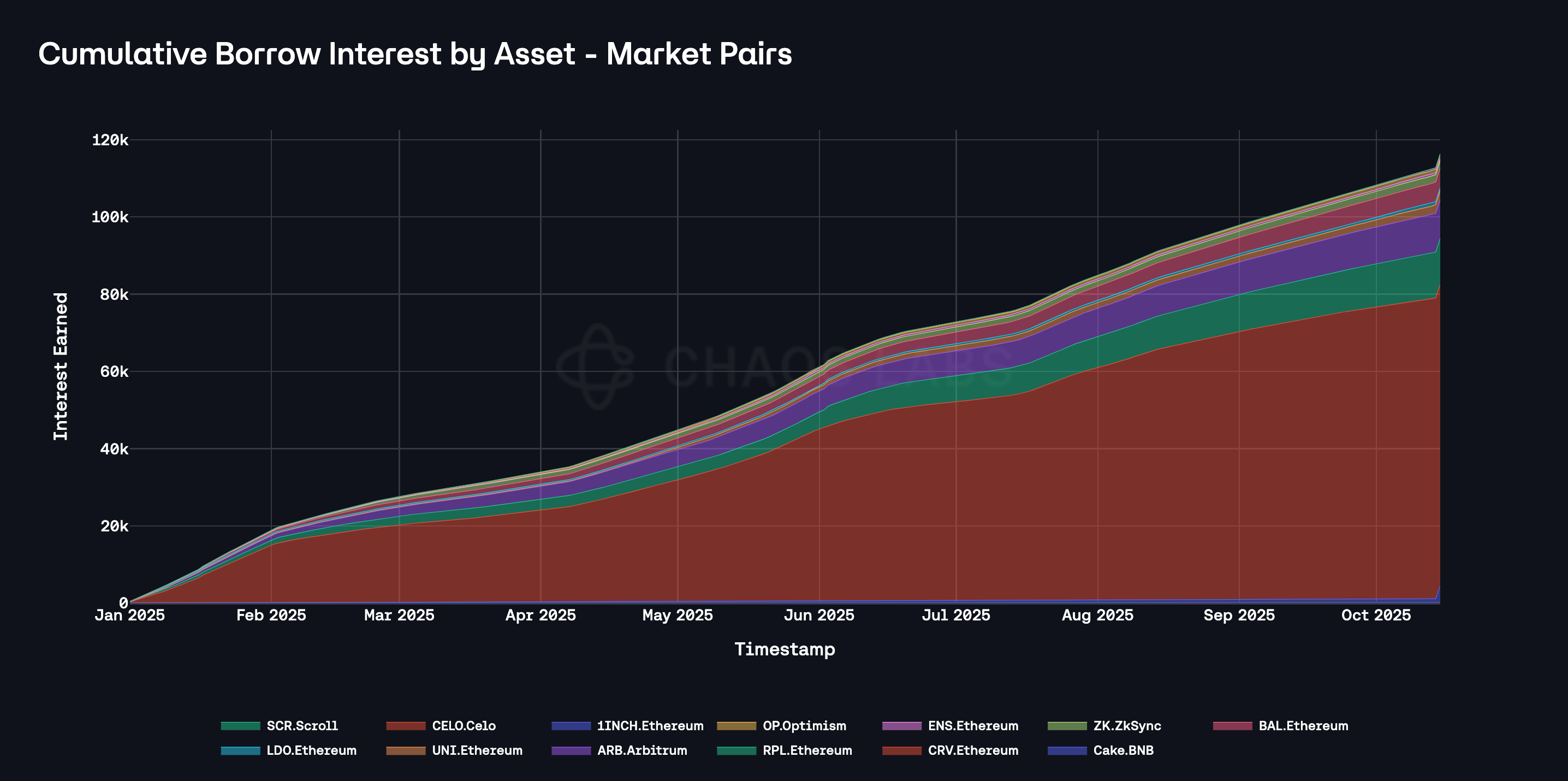
Task: Toggle ZK.ZkSync legend item
Action: [1127, 726]
